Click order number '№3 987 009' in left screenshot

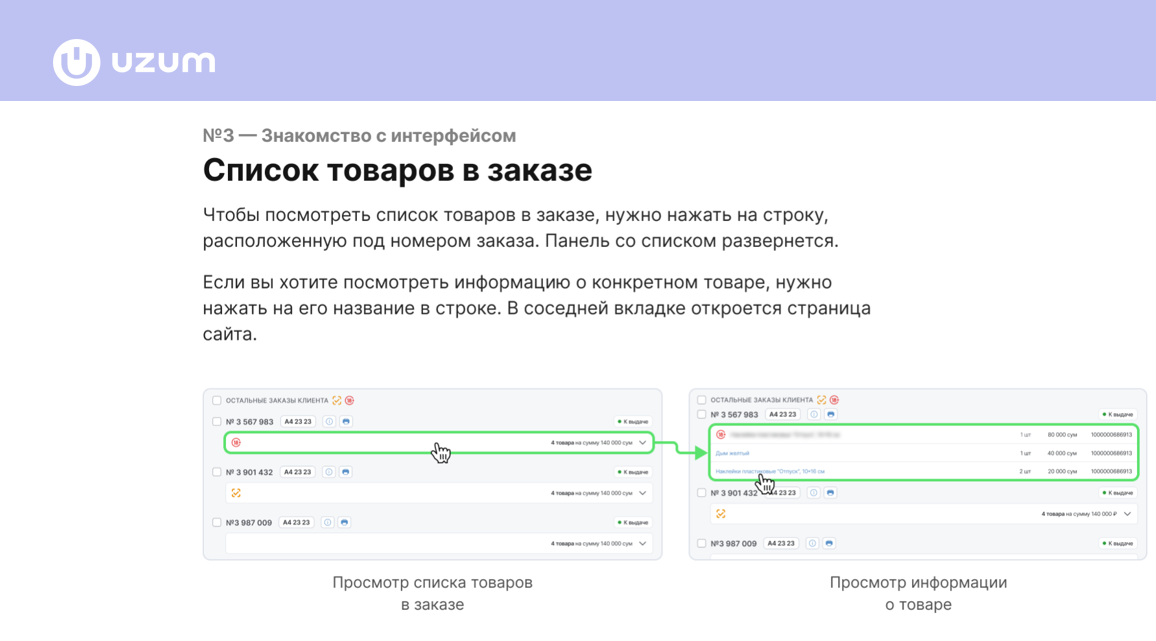pos(248,522)
